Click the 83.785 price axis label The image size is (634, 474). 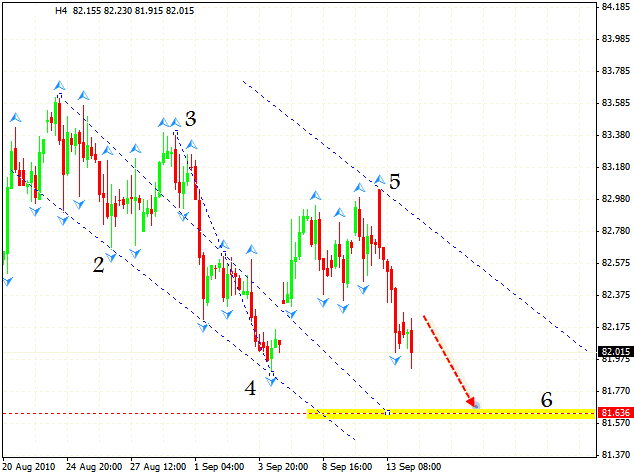pyautogui.click(x=616, y=71)
